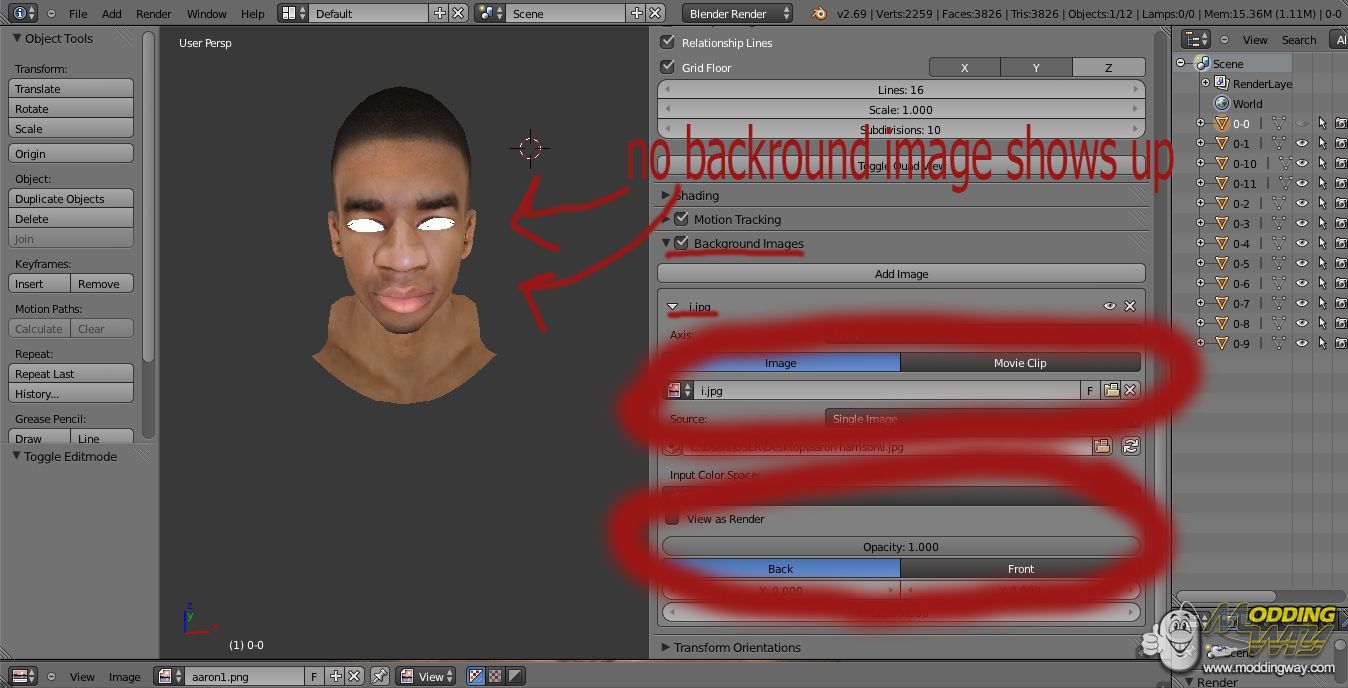Click the Add Image button
Viewport: 1348px width, 688px height.
(901, 273)
